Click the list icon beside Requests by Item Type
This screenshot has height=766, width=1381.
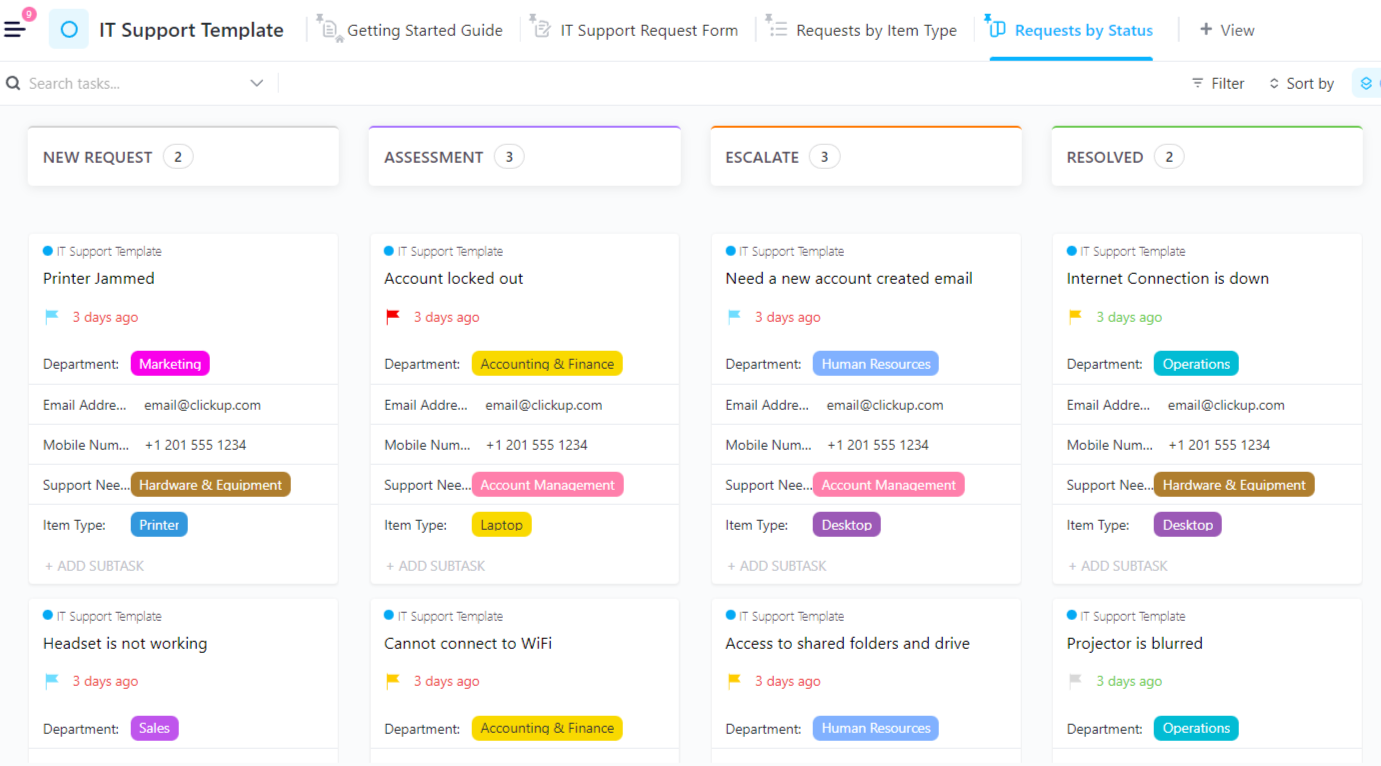[x=778, y=29]
